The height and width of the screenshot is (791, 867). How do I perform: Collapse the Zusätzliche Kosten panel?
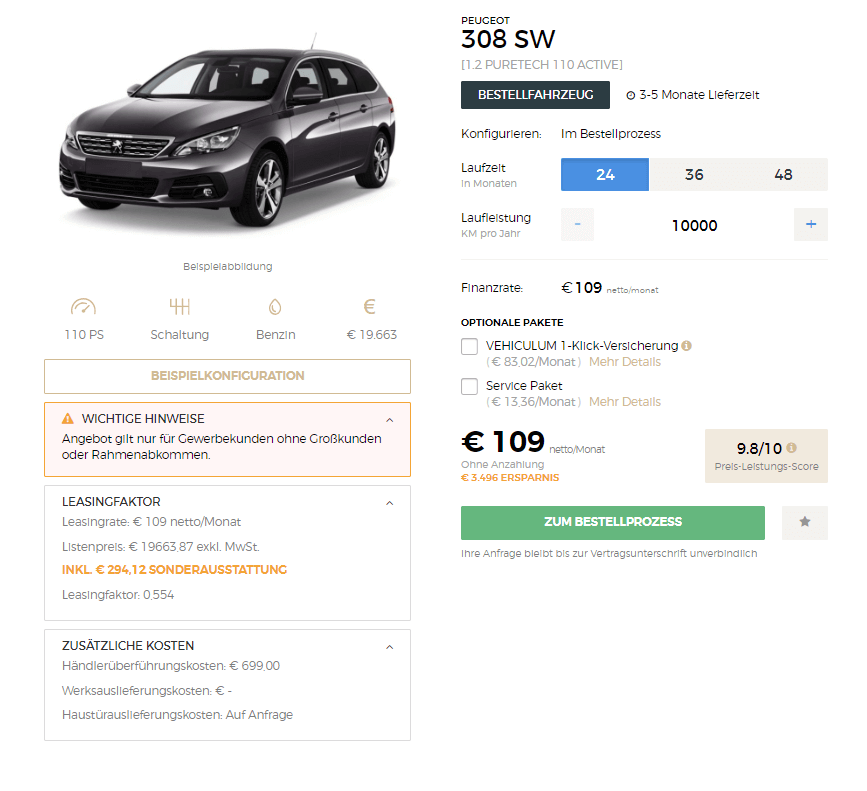pyautogui.click(x=390, y=647)
